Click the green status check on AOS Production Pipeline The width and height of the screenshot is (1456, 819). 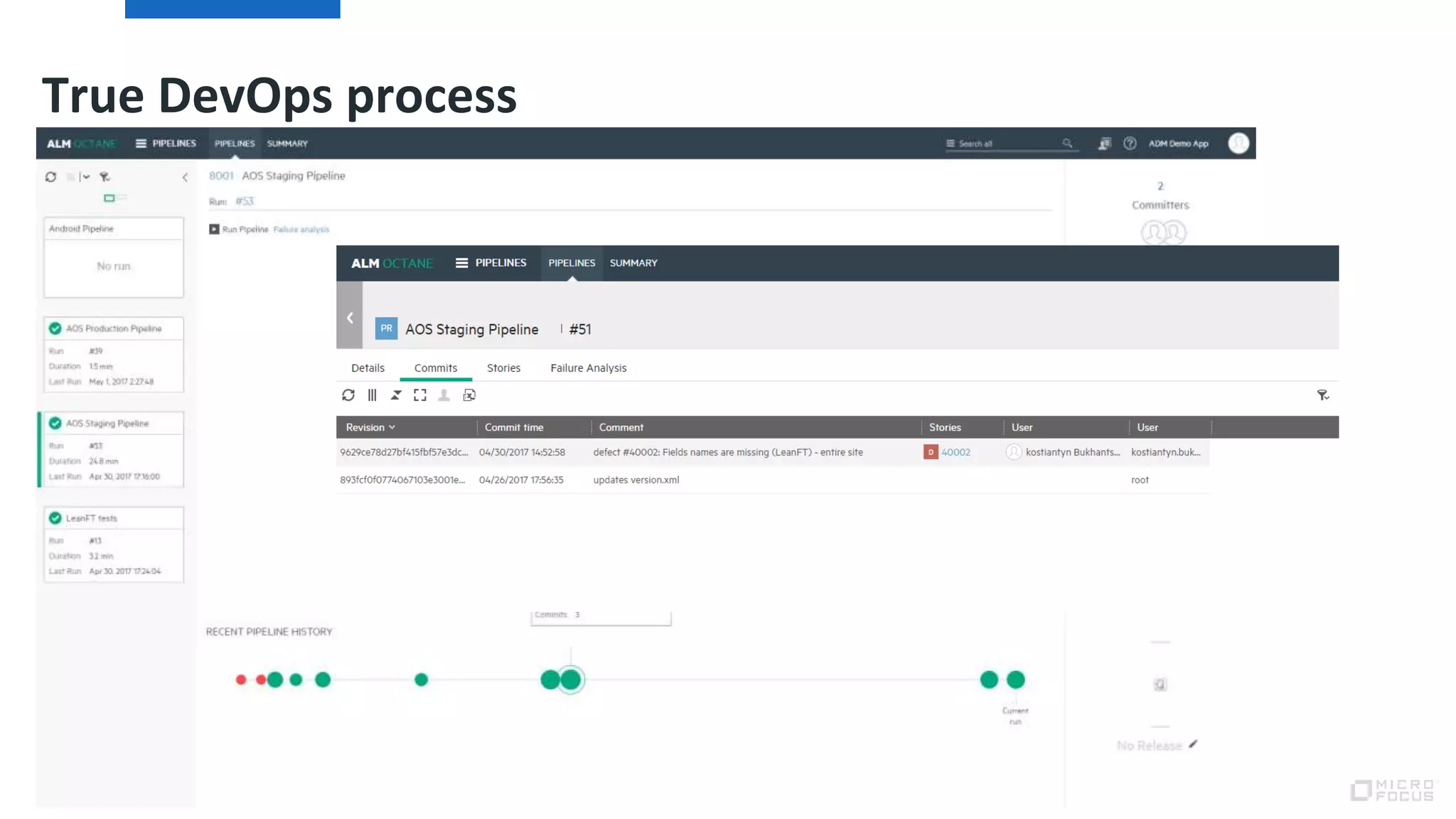55,328
